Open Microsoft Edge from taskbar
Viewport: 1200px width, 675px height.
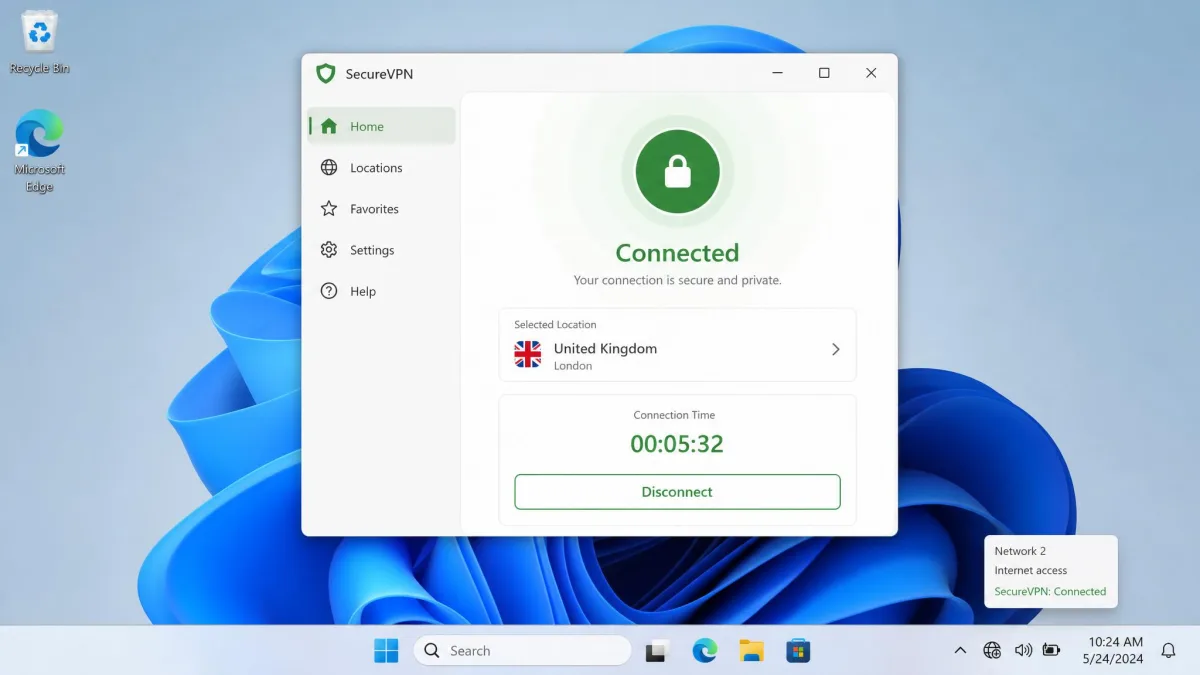[705, 651]
